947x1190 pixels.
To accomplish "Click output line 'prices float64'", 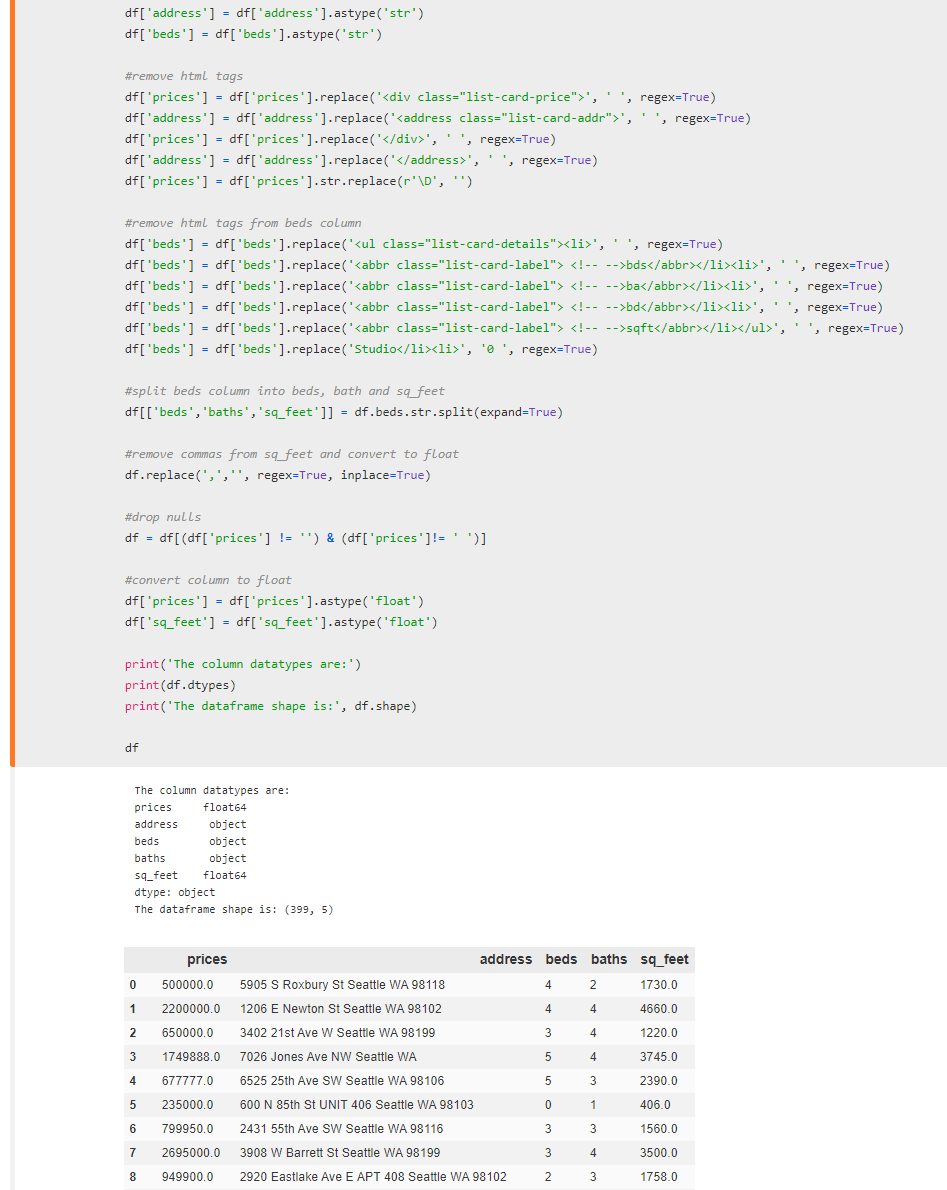I will pos(190,808).
